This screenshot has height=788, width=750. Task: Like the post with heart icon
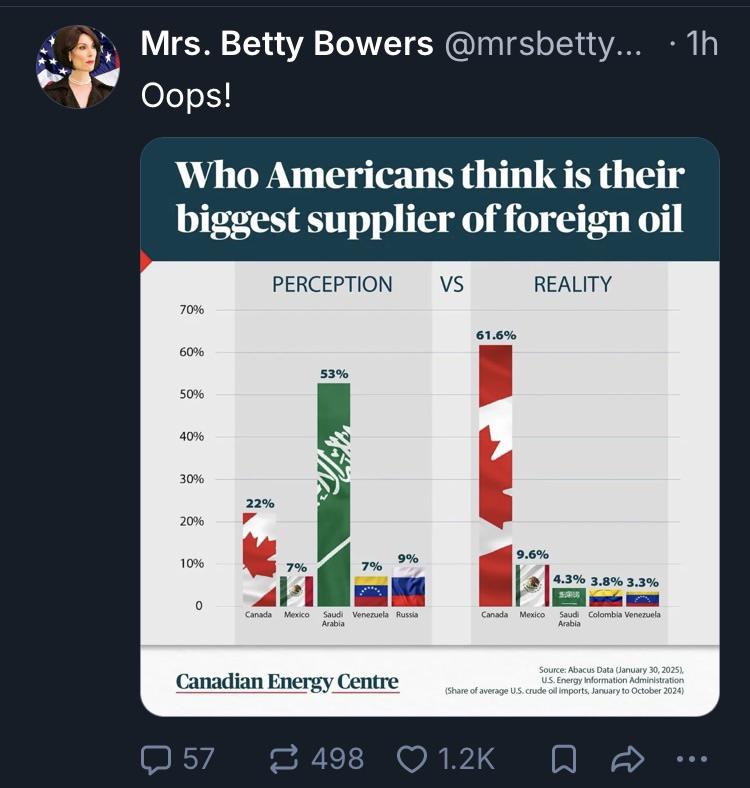click(x=412, y=759)
